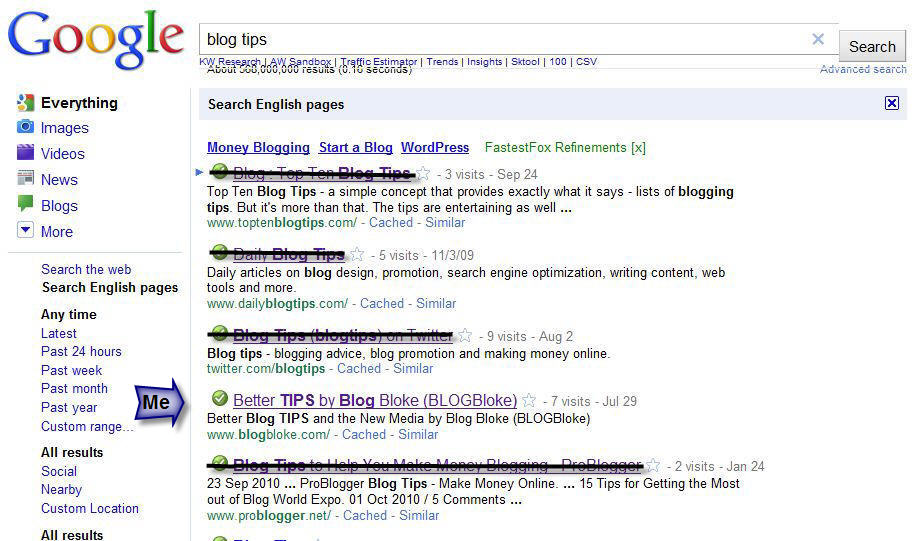
Task: Open Cached copy of blogbloke.com
Action: 364,434
